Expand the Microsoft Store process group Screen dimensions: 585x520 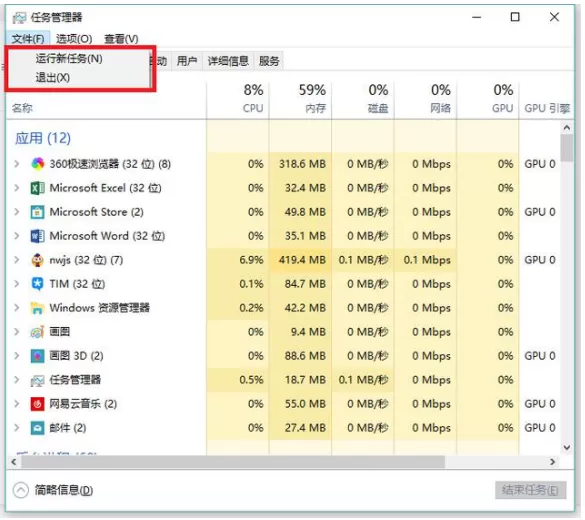click(x=16, y=212)
